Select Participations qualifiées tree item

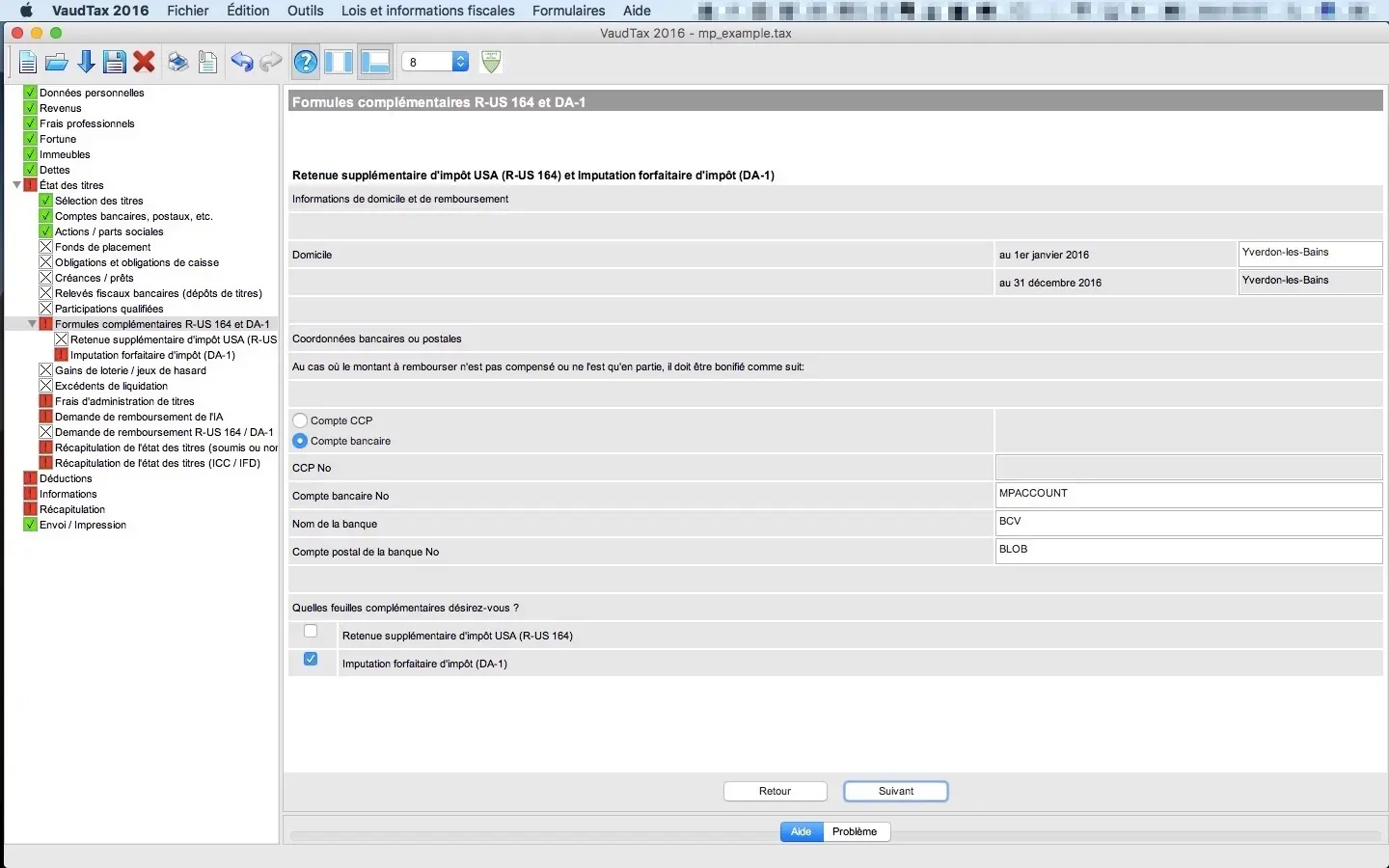pyautogui.click(x=109, y=309)
